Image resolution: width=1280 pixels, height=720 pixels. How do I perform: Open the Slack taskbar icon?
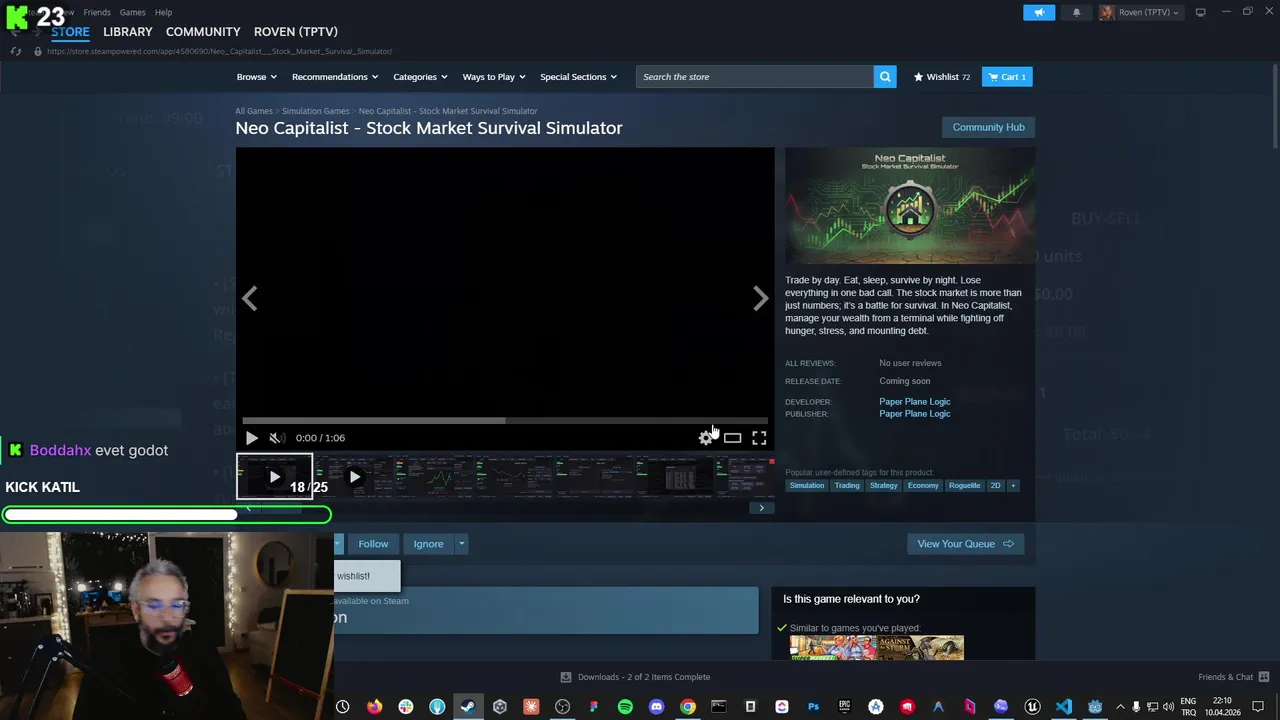pyautogui.click(x=405, y=707)
